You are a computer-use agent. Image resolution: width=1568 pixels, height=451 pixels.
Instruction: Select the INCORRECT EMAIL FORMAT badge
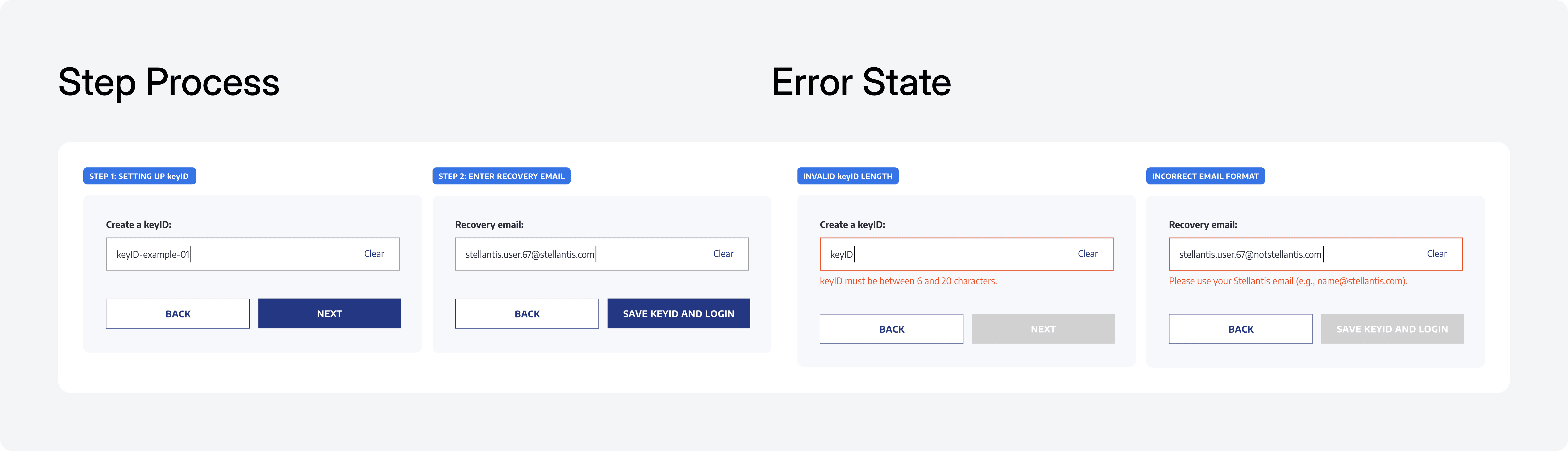(1205, 176)
